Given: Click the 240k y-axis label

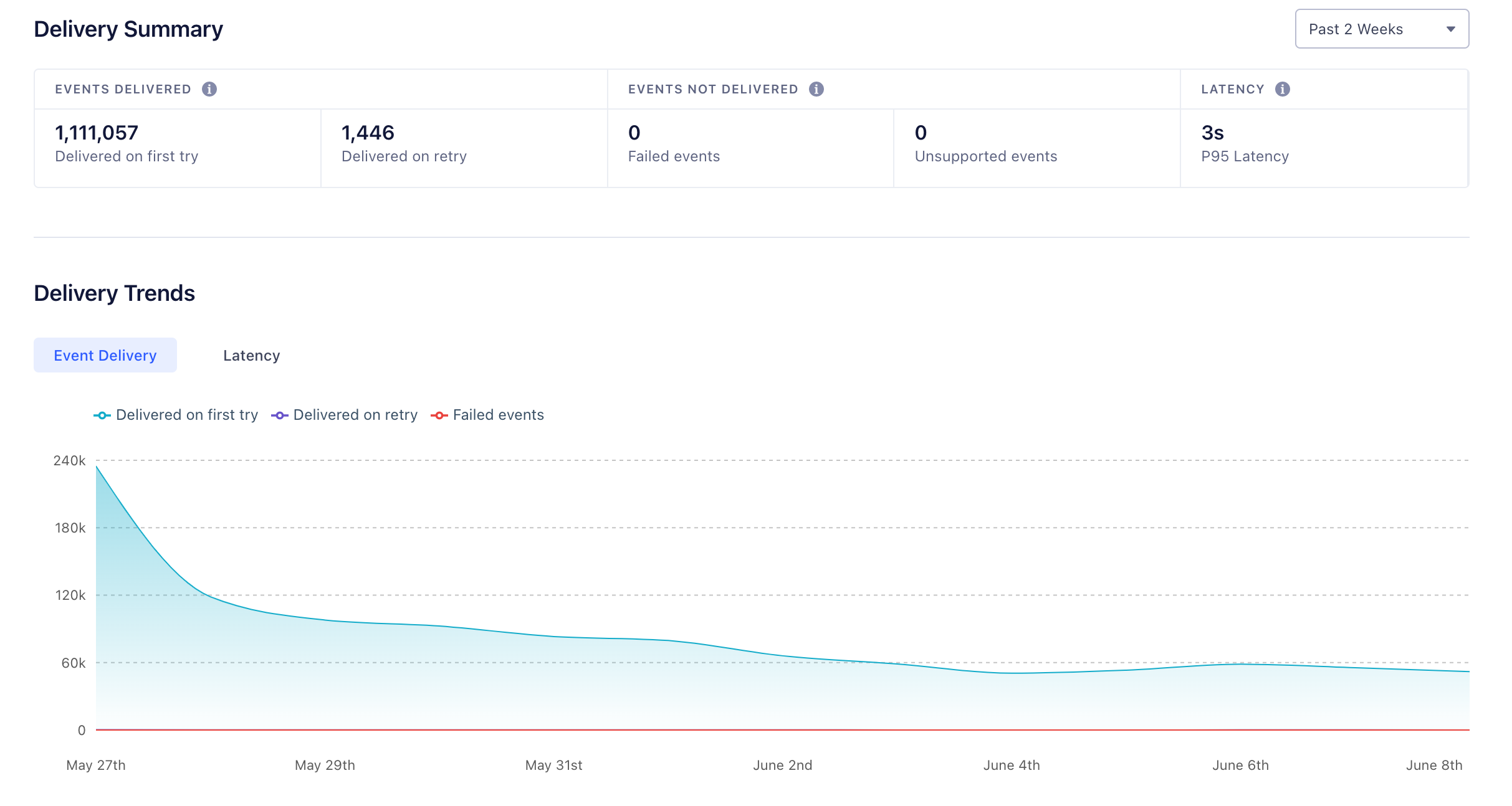Looking at the screenshot, I should (69, 460).
